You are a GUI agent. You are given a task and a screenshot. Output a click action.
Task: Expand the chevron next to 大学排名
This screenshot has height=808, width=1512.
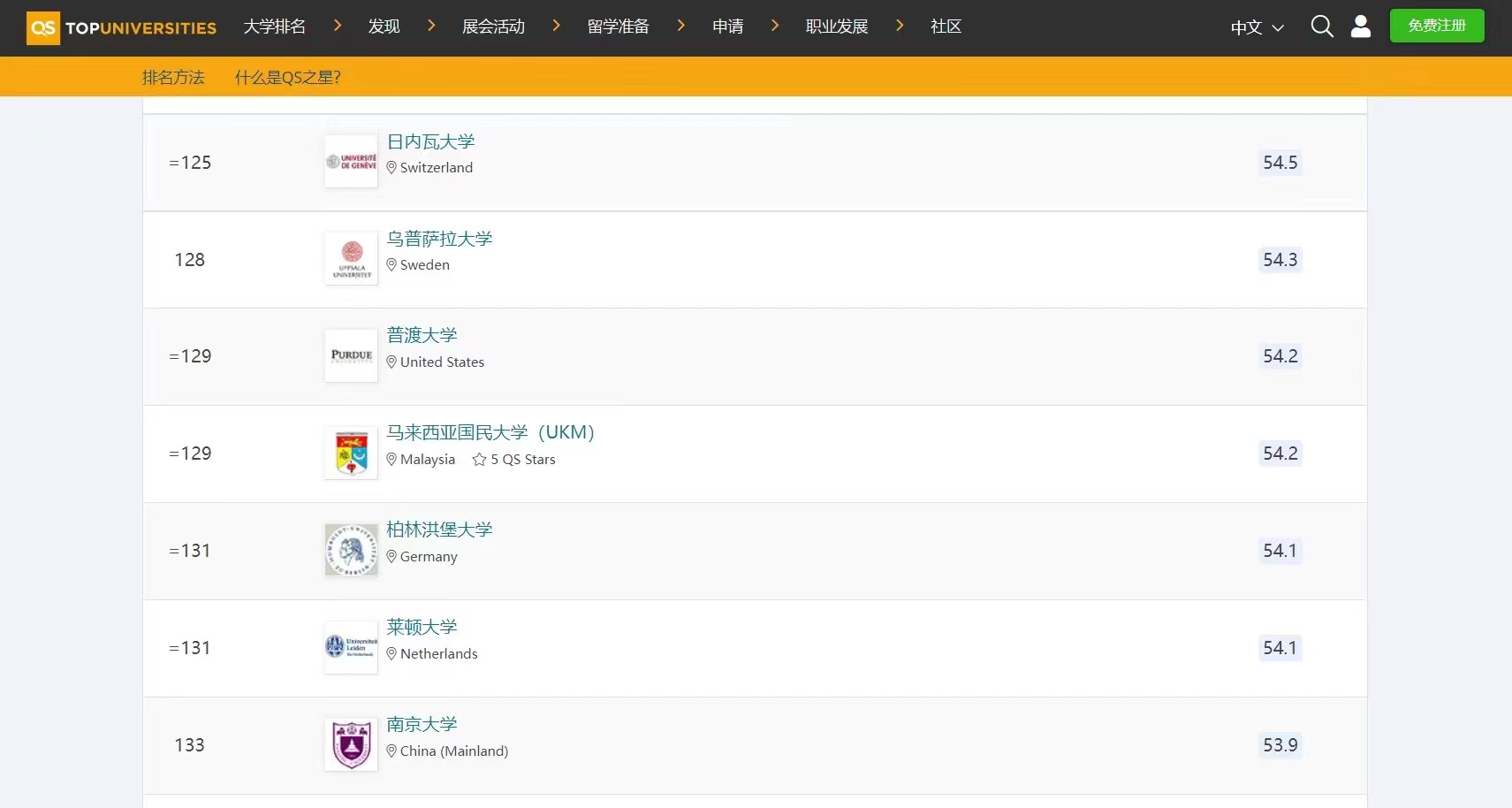point(337,26)
